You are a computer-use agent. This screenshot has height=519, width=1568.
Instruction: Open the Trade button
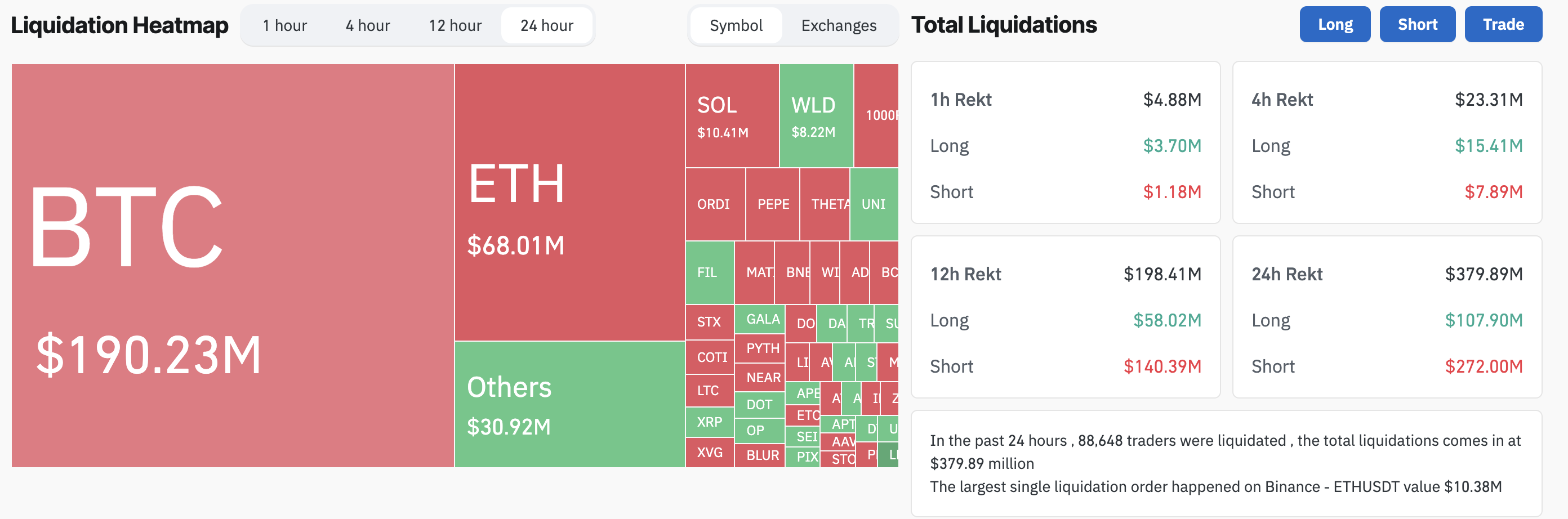[1502, 24]
